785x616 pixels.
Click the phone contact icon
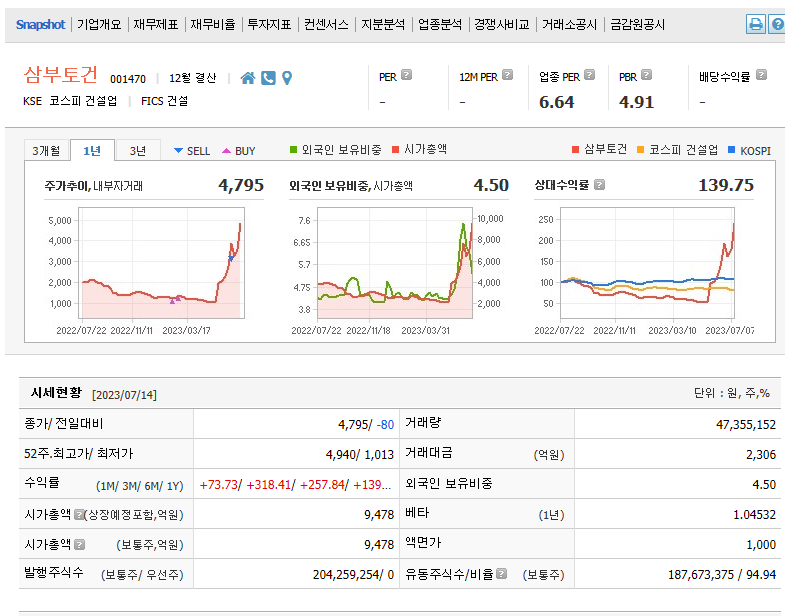(268, 78)
